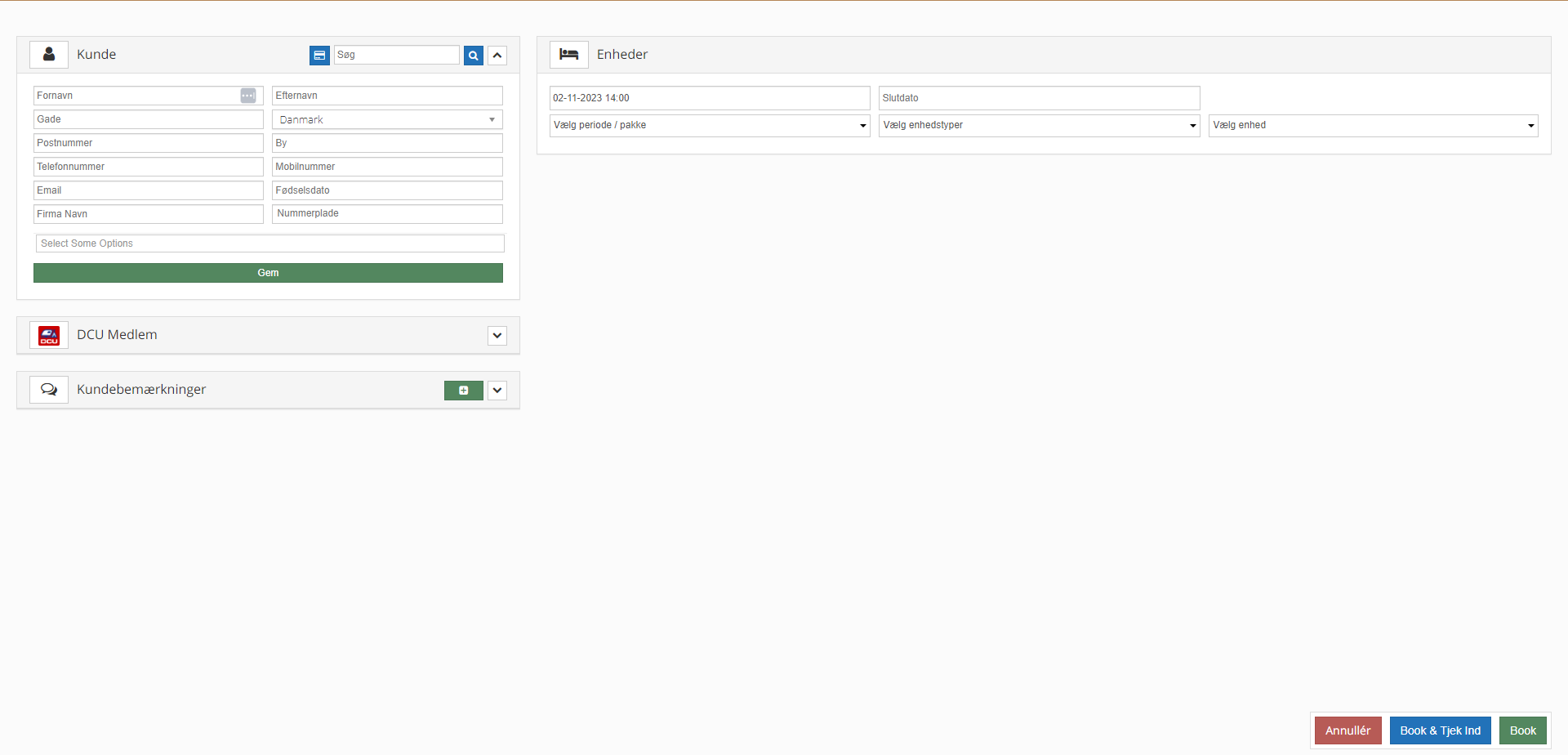Open the Vælg enhed dropdown
This screenshot has width=1568, height=755.
[x=1373, y=125]
